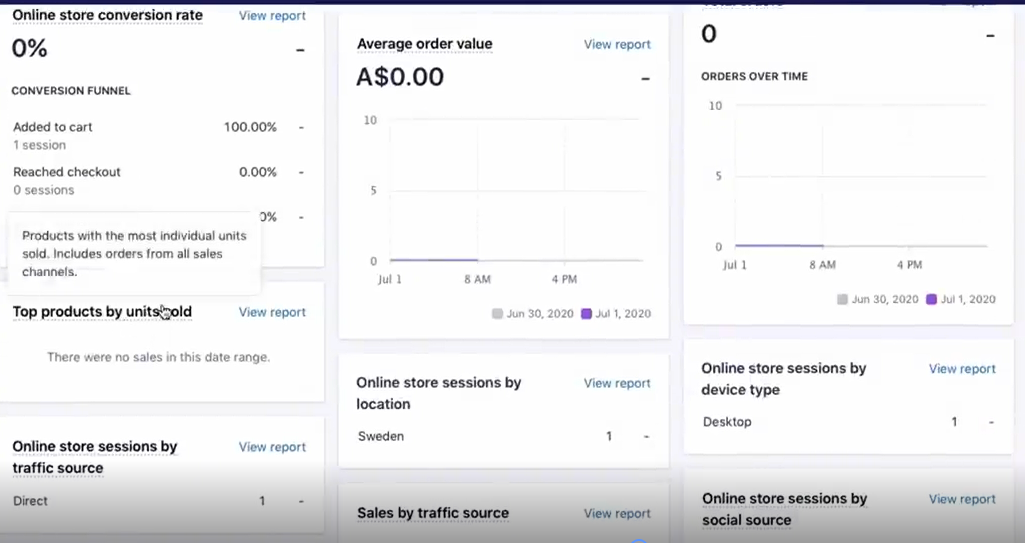The height and width of the screenshot is (543, 1025).
Task: Click the 0% conversion rate value
Action: [x=29, y=48]
